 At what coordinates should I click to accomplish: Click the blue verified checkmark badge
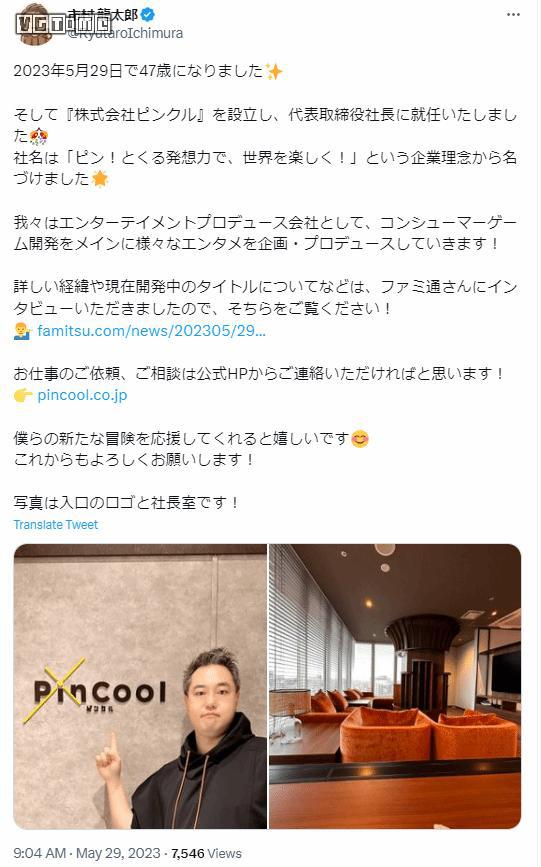point(148,14)
